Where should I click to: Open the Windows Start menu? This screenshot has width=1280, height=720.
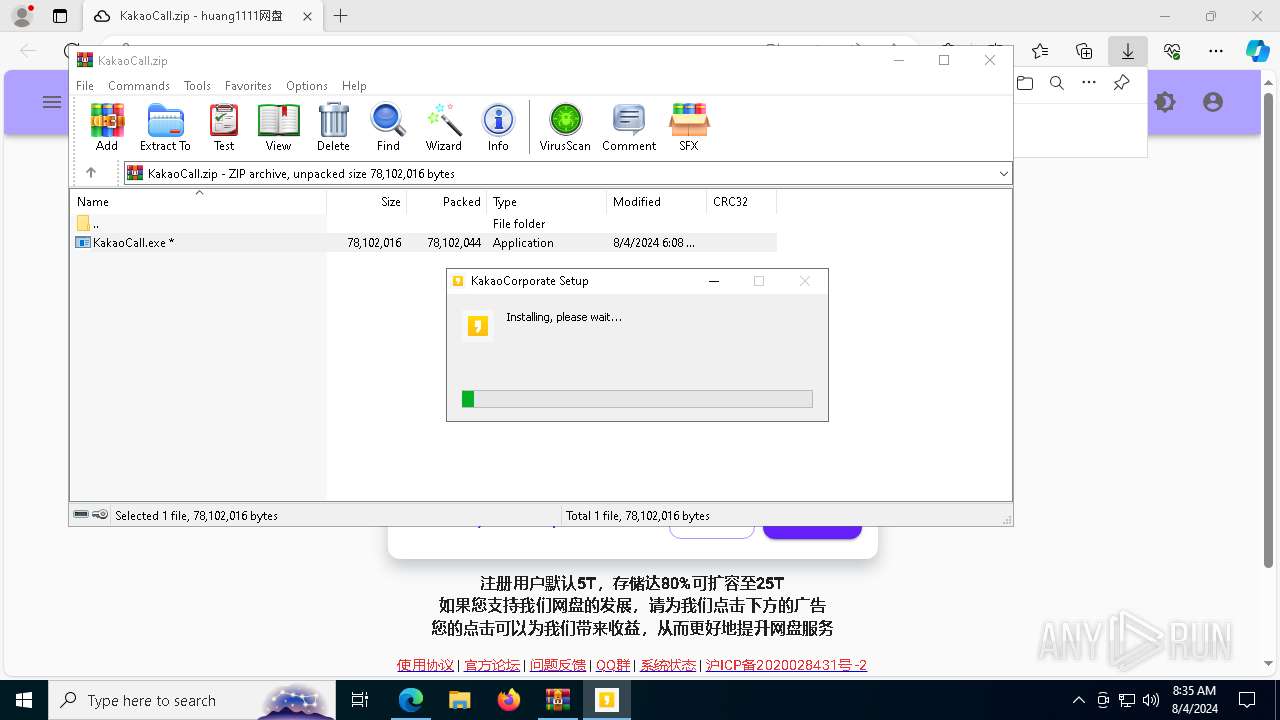(24, 700)
